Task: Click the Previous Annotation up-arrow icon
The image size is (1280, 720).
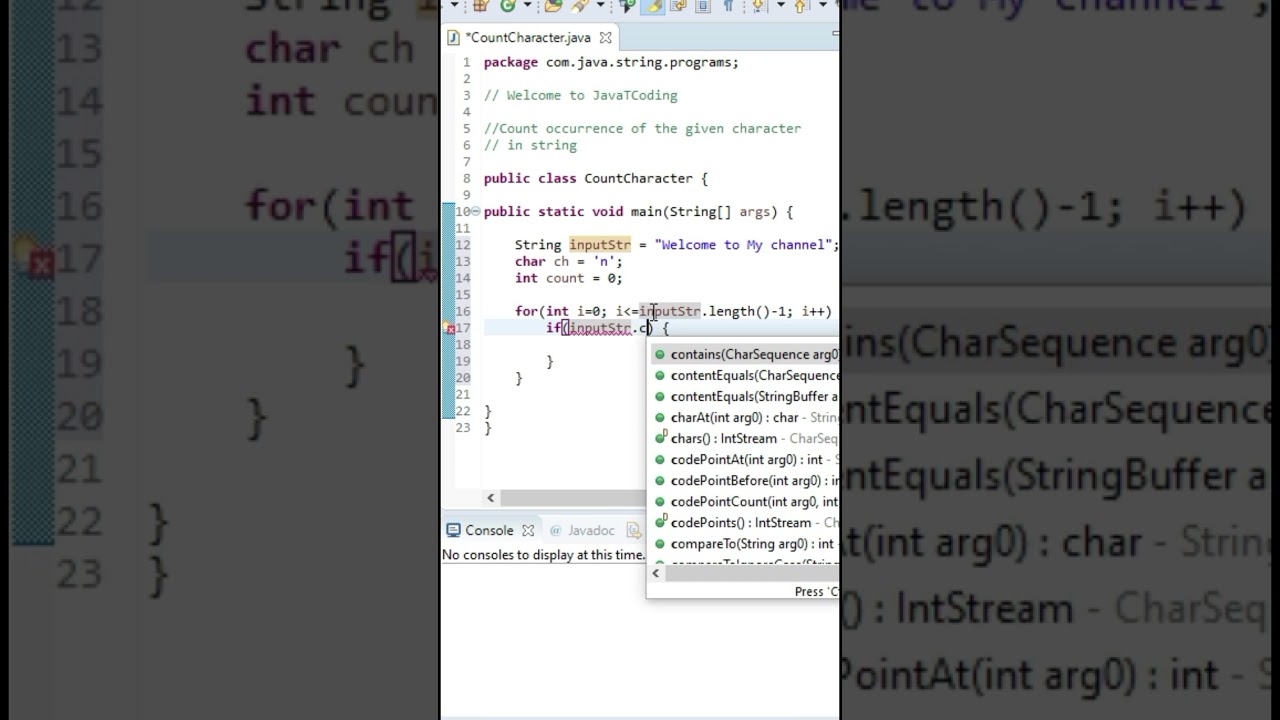Action: coord(800,5)
